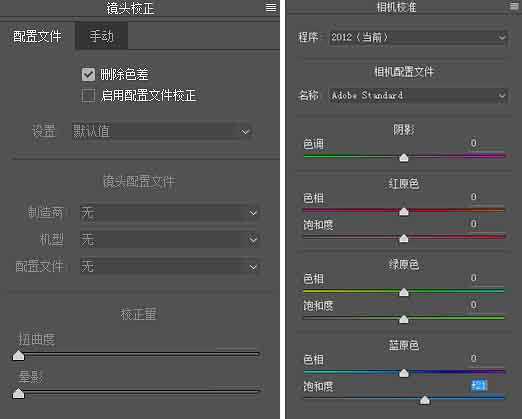Toggle the 删除色差 checkbox
522x419 pixels.
coord(88,74)
